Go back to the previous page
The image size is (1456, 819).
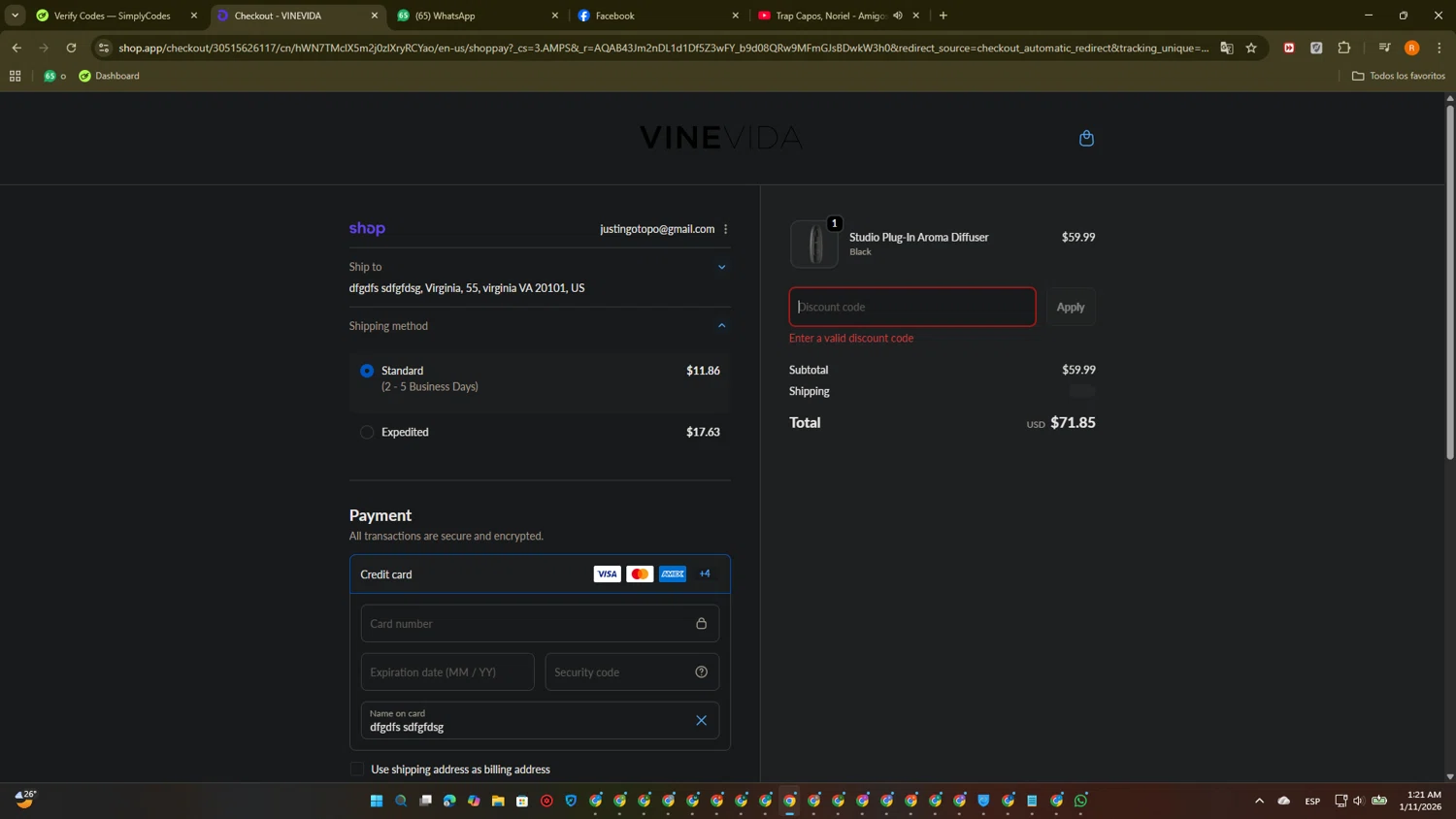click(17, 48)
